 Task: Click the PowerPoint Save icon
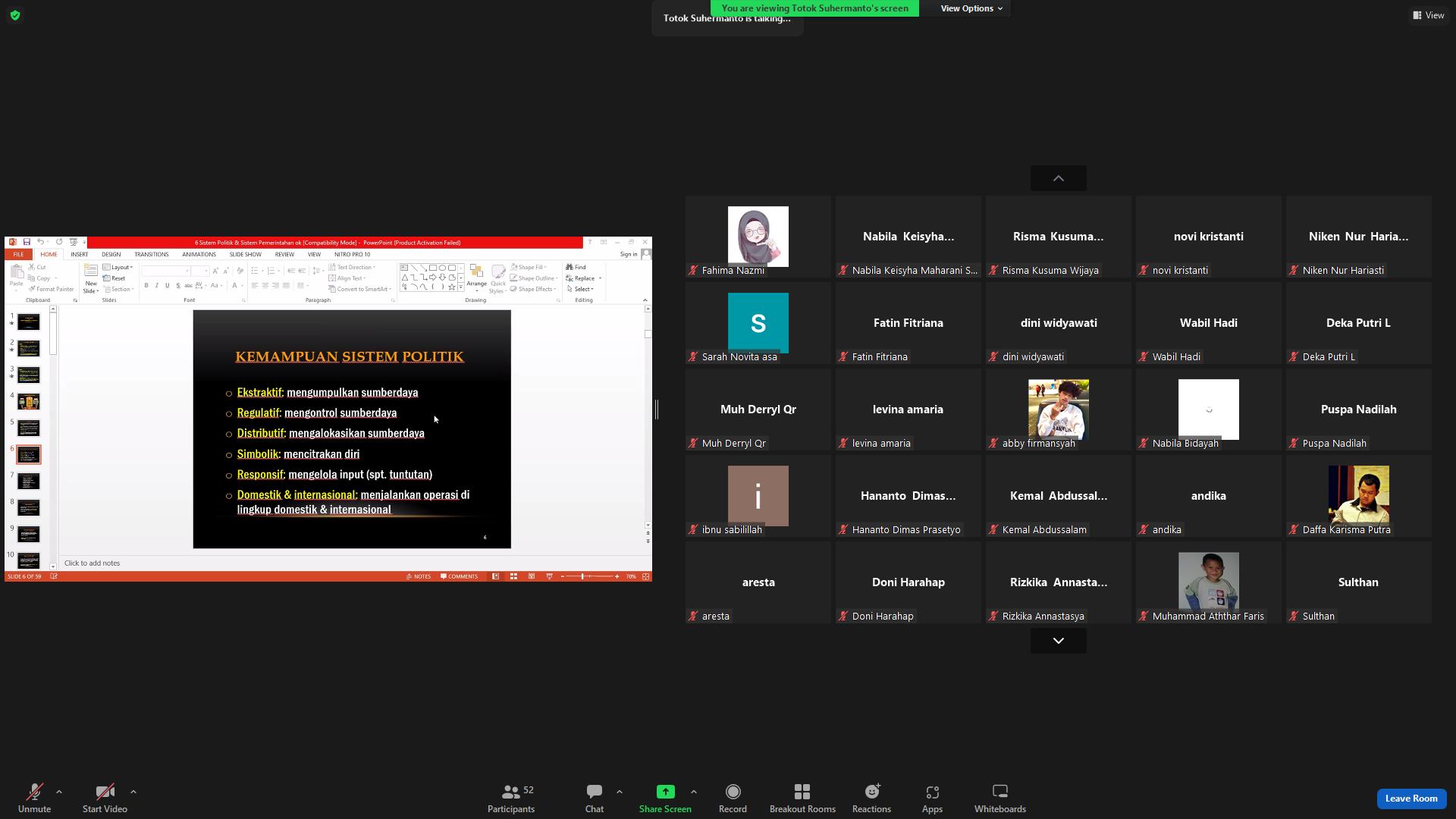click(27, 242)
